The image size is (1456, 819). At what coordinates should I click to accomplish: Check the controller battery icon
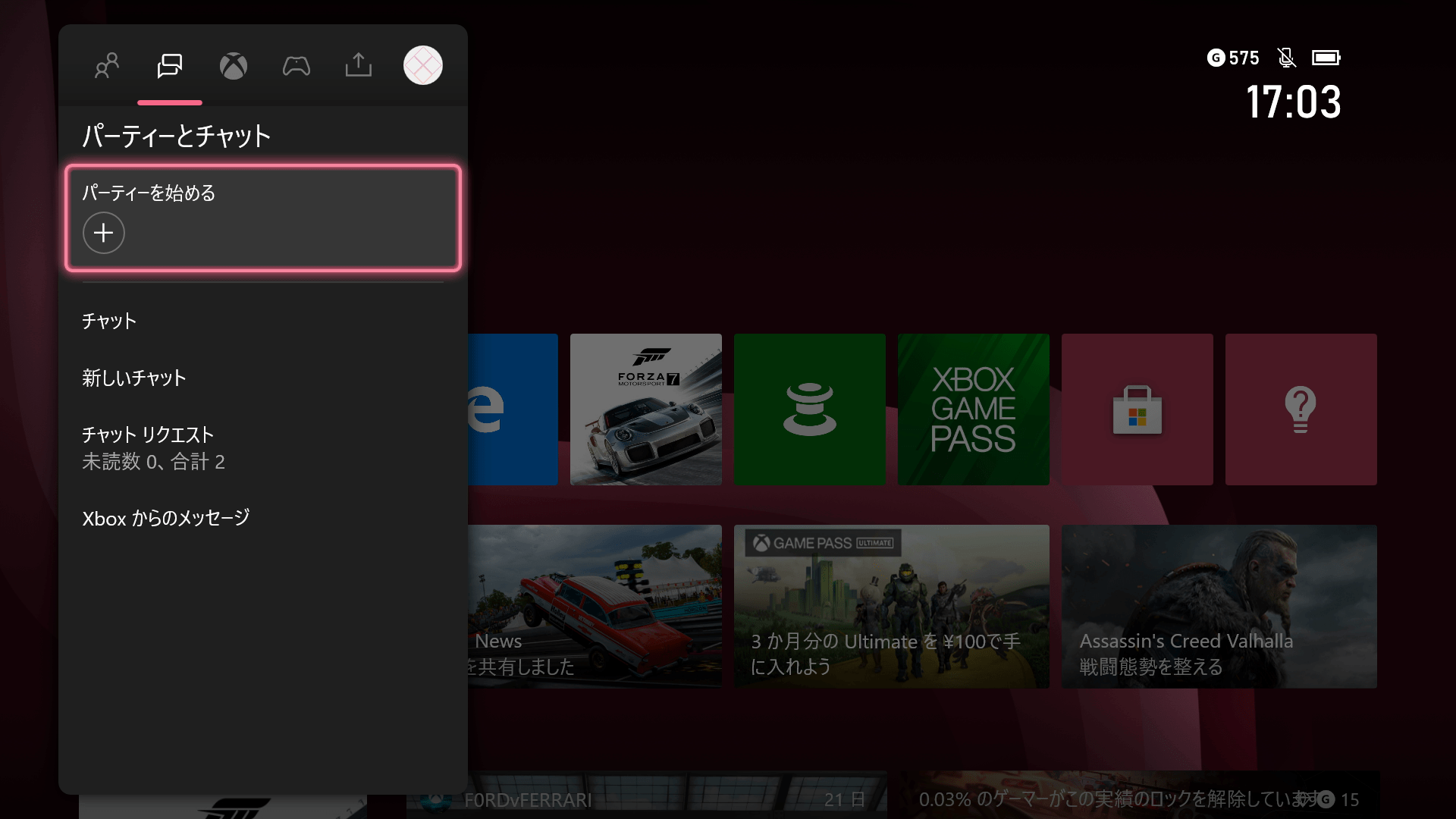coord(1326,58)
